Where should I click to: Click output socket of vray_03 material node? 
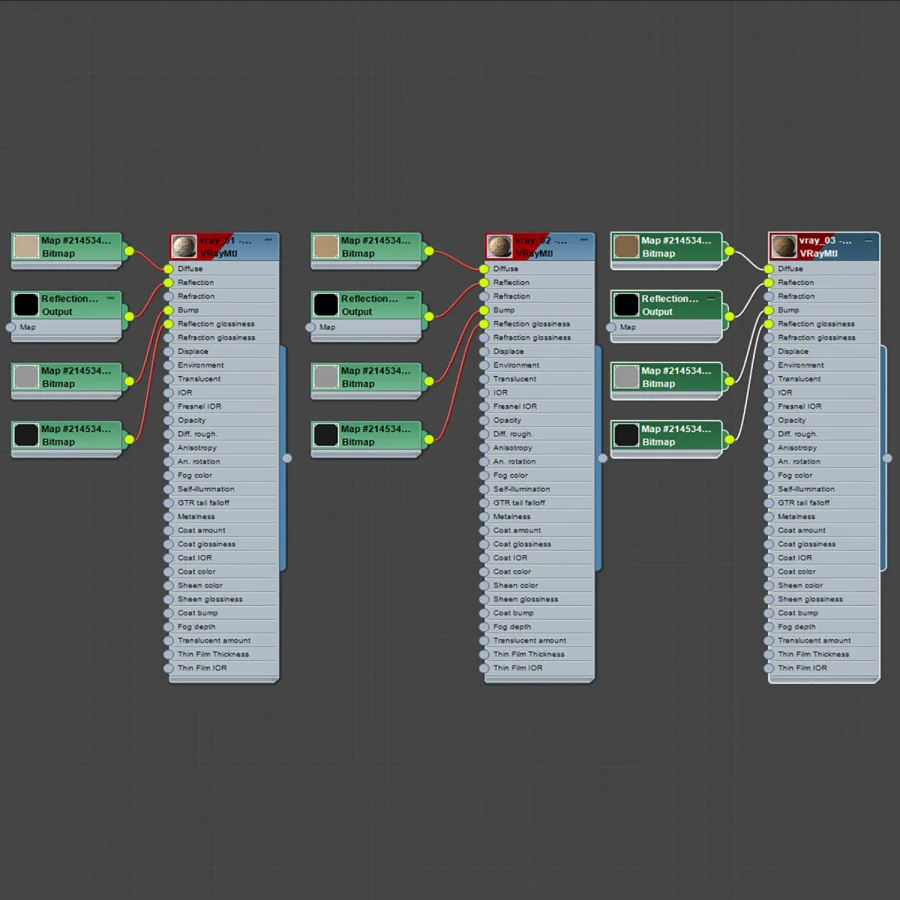tap(887, 458)
